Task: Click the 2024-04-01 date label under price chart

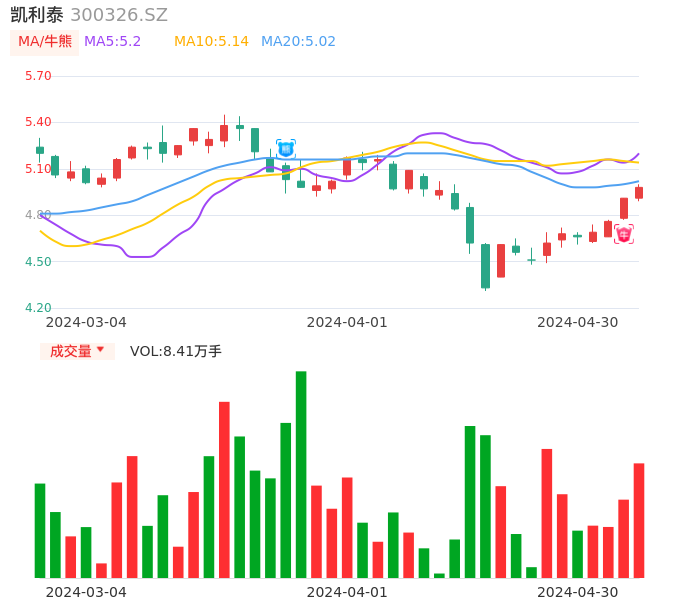Action: [347, 322]
